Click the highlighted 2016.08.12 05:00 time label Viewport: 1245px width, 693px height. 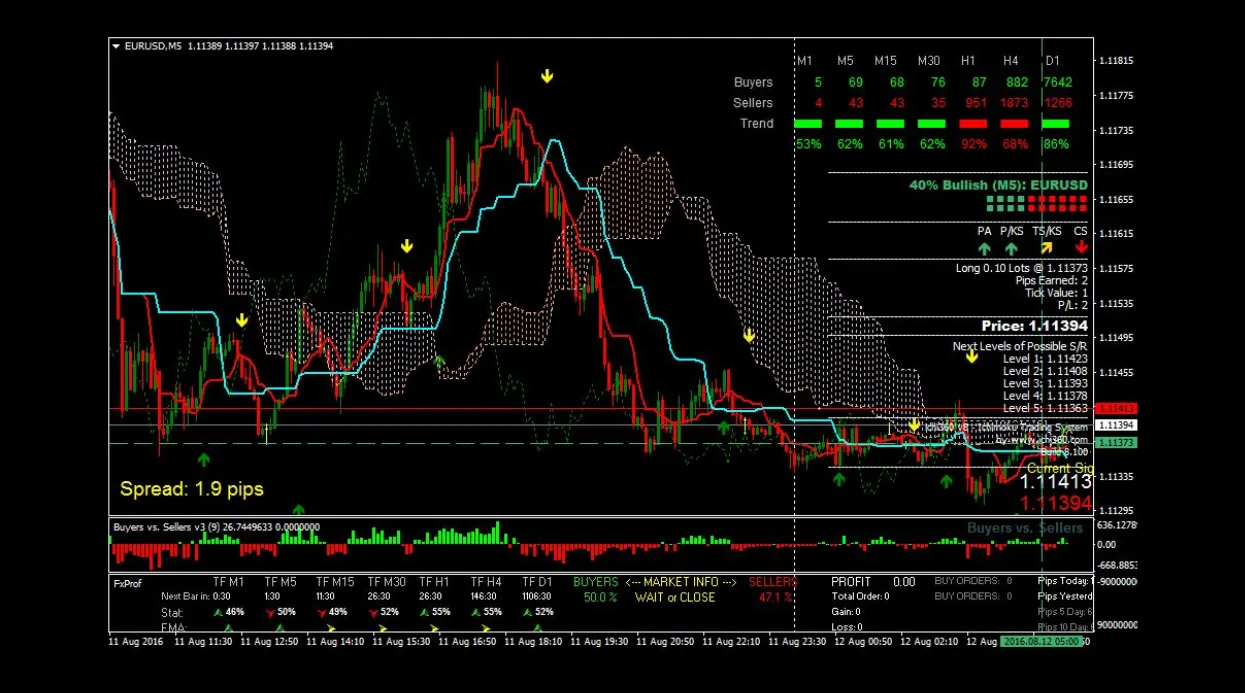point(1043,641)
